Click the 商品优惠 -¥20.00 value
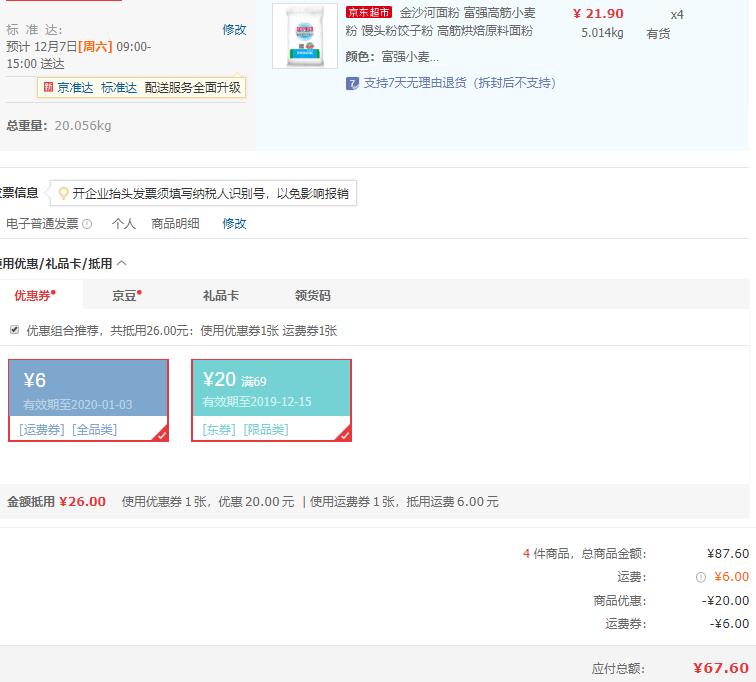Screen dimensions: 756x682 click(725, 601)
